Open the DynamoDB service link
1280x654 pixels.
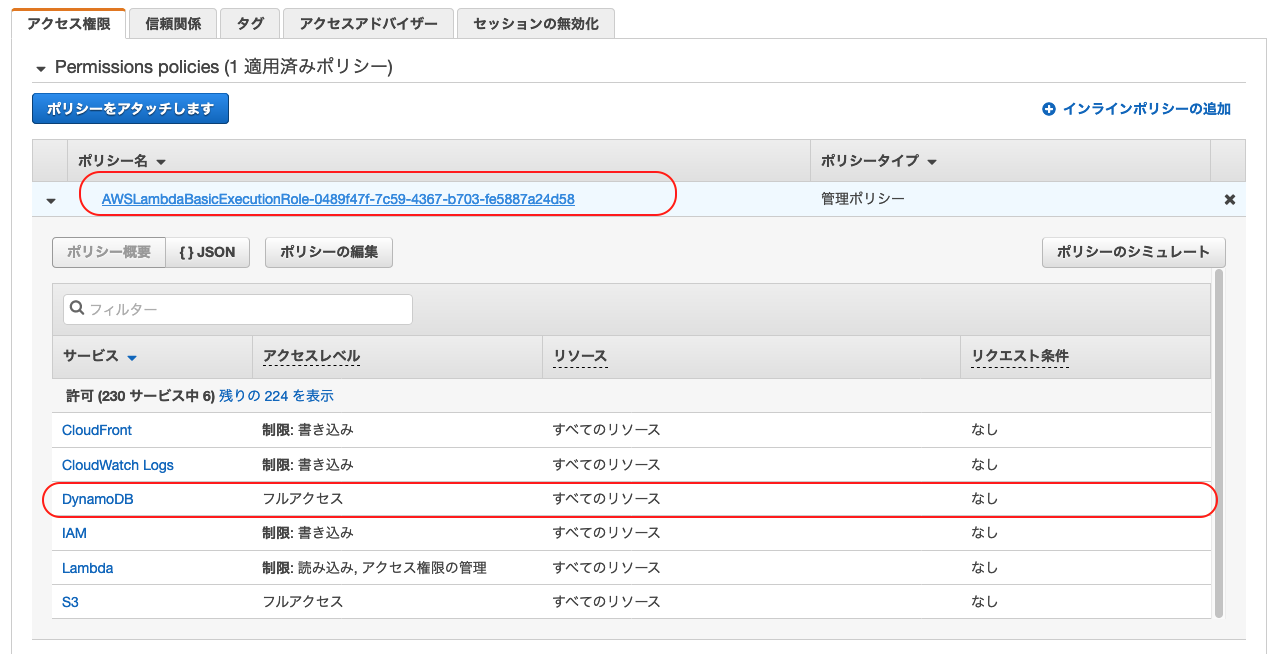pyautogui.click(x=97, y=499)
